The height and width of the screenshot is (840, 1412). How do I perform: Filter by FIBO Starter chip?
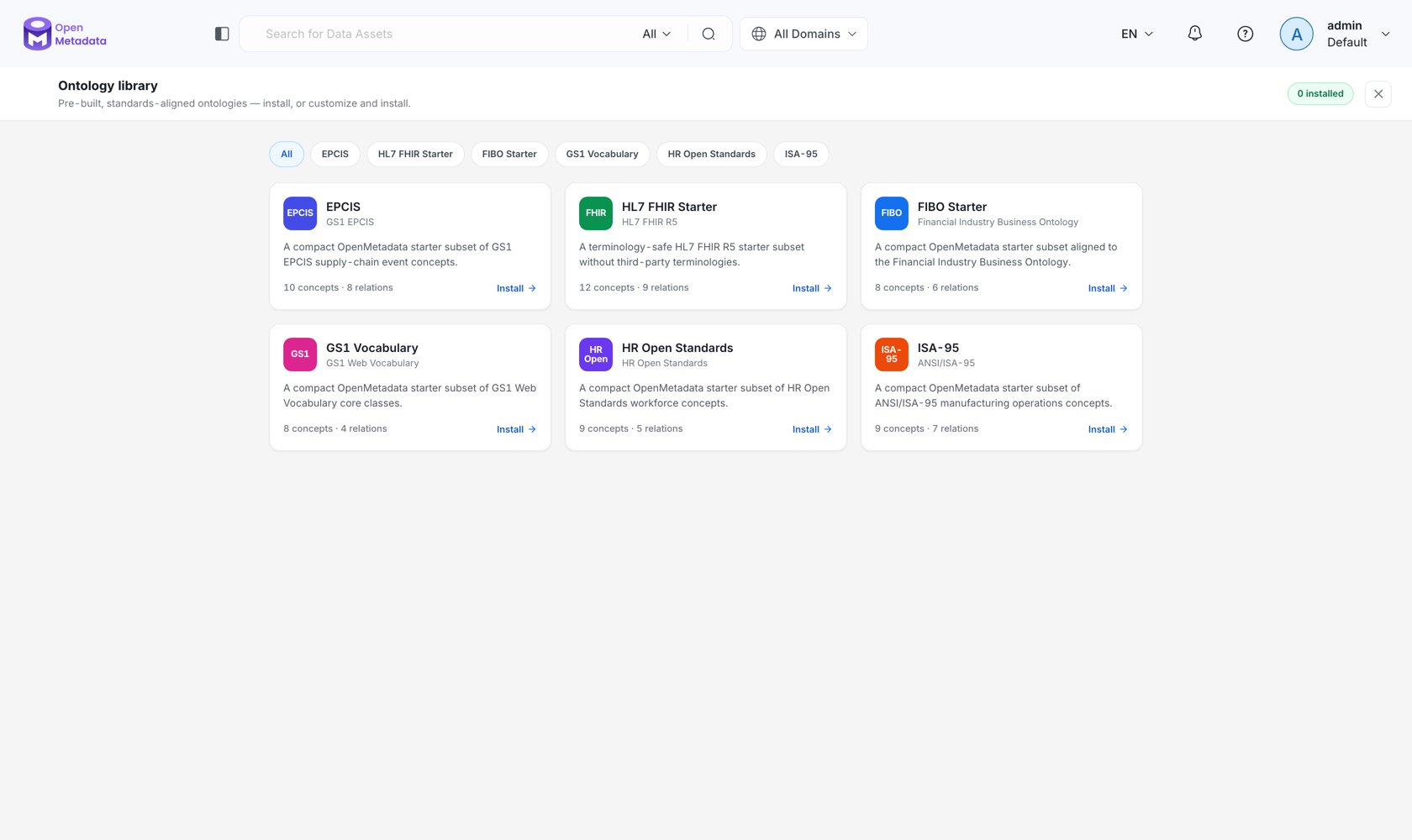[509, 155]
